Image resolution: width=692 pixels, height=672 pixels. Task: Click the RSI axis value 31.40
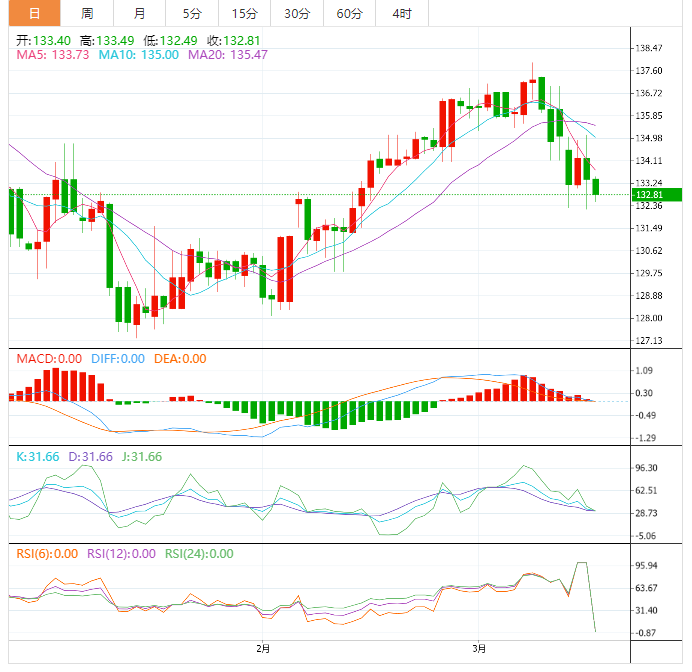point(646,611)
